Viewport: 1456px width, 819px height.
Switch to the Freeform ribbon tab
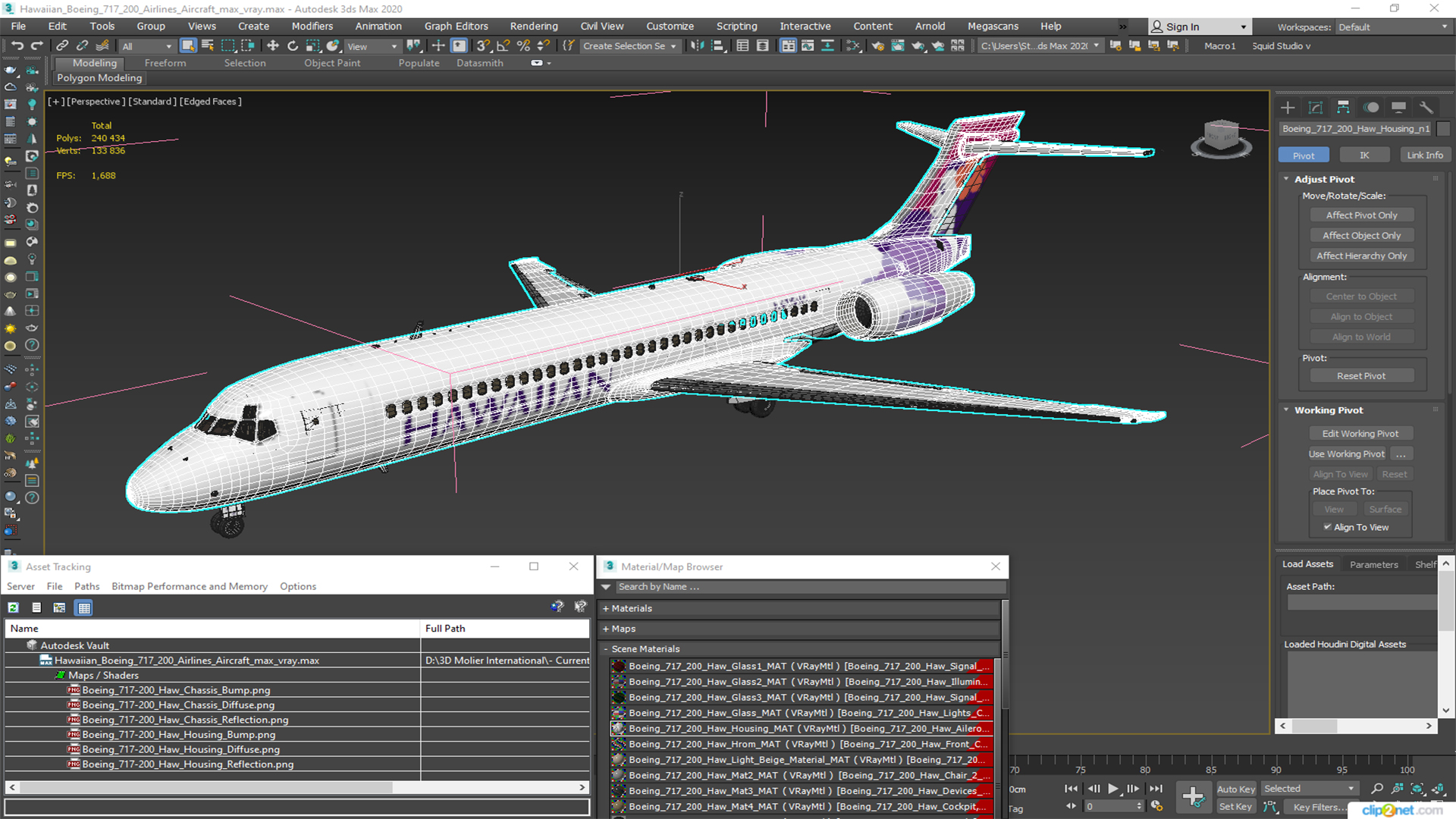coord(165,63)
